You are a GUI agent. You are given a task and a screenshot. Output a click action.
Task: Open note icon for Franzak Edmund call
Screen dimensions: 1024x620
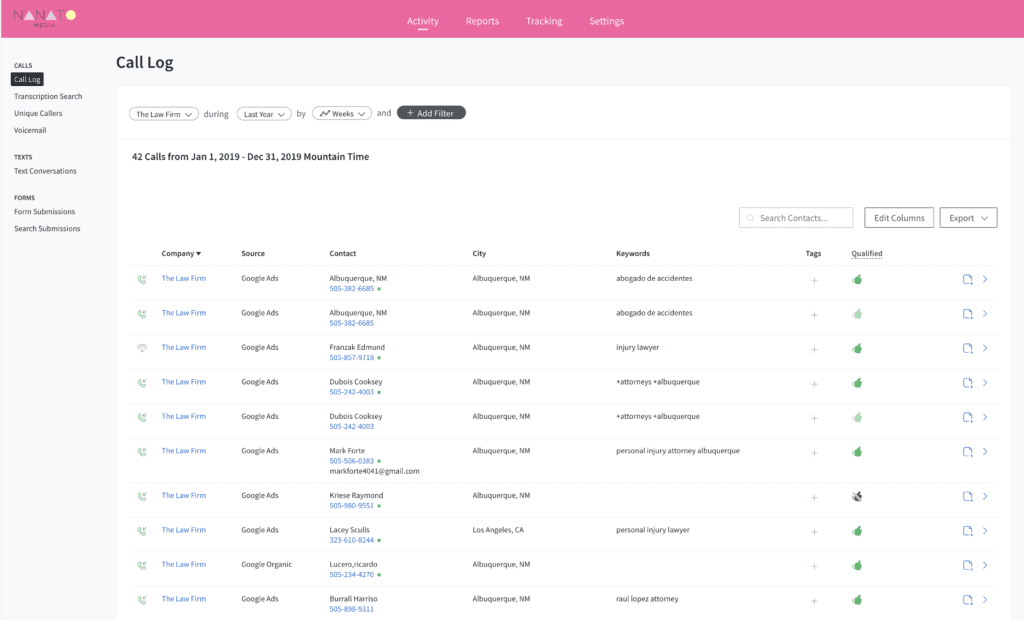[967, 348]
